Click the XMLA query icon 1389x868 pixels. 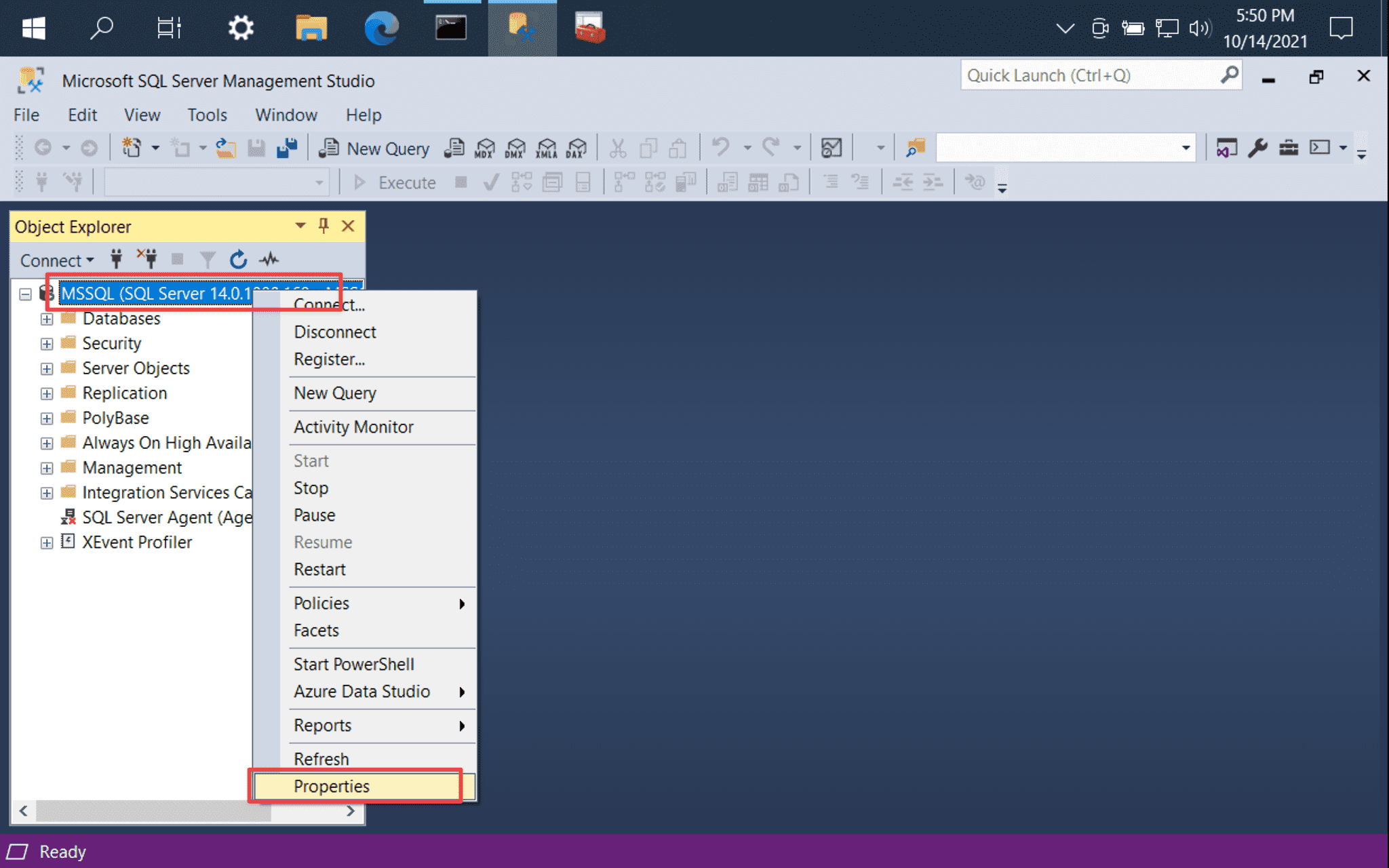click(546, 148)
